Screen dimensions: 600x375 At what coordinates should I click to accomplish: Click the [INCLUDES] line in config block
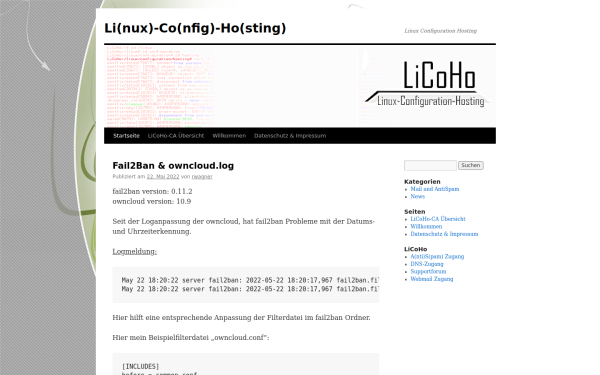(x=140, y=366)
